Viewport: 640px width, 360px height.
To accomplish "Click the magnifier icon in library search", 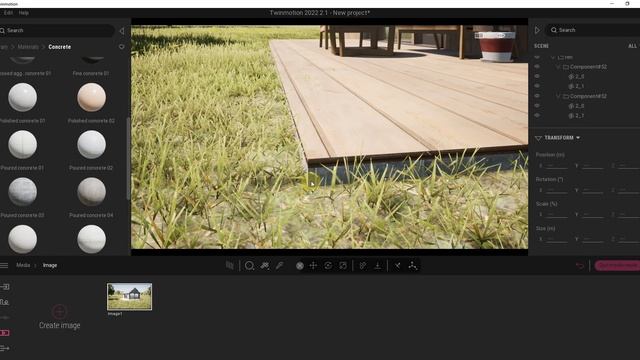I will [2, 30].
